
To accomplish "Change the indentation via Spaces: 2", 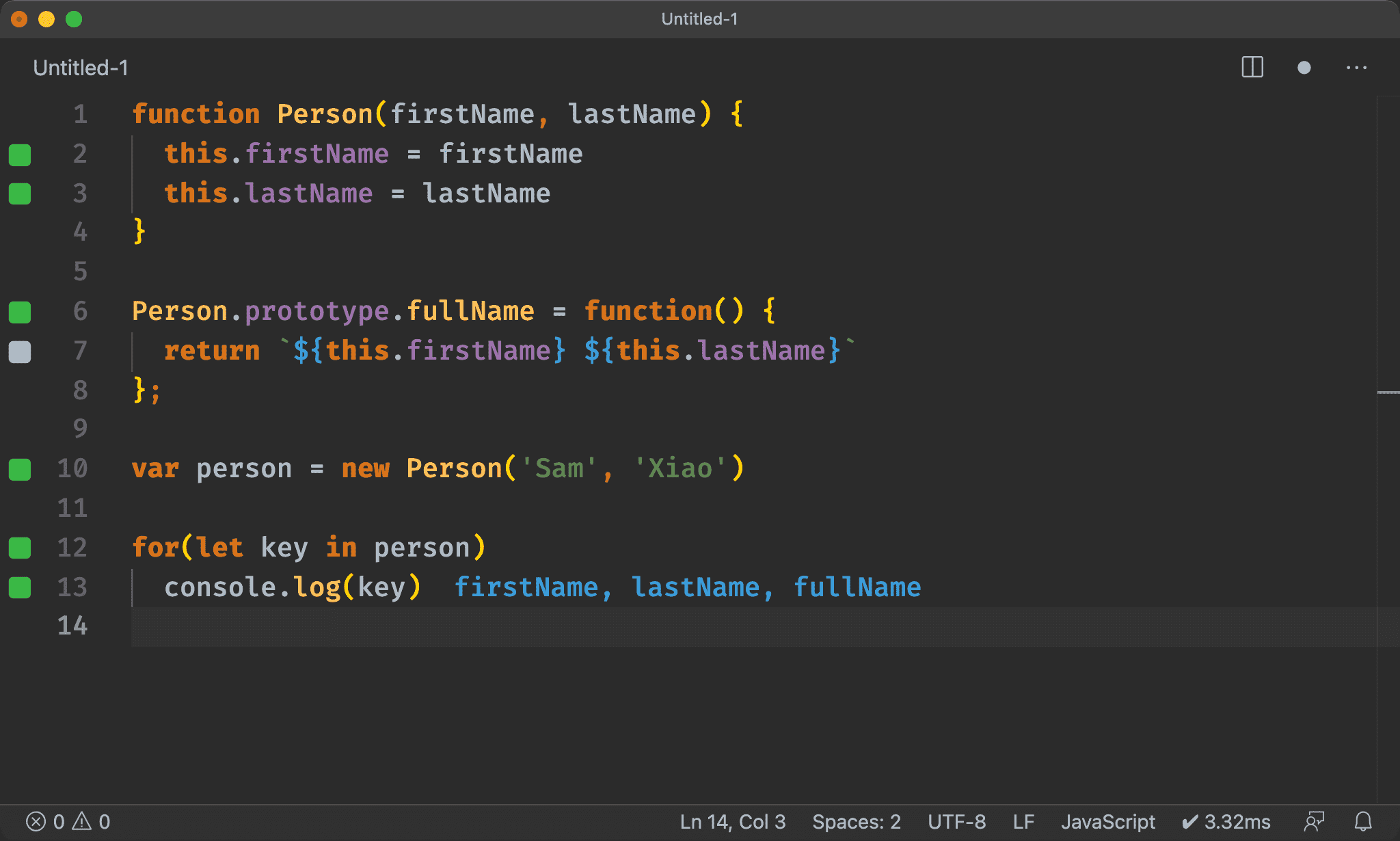I will (x=856, y=821).
